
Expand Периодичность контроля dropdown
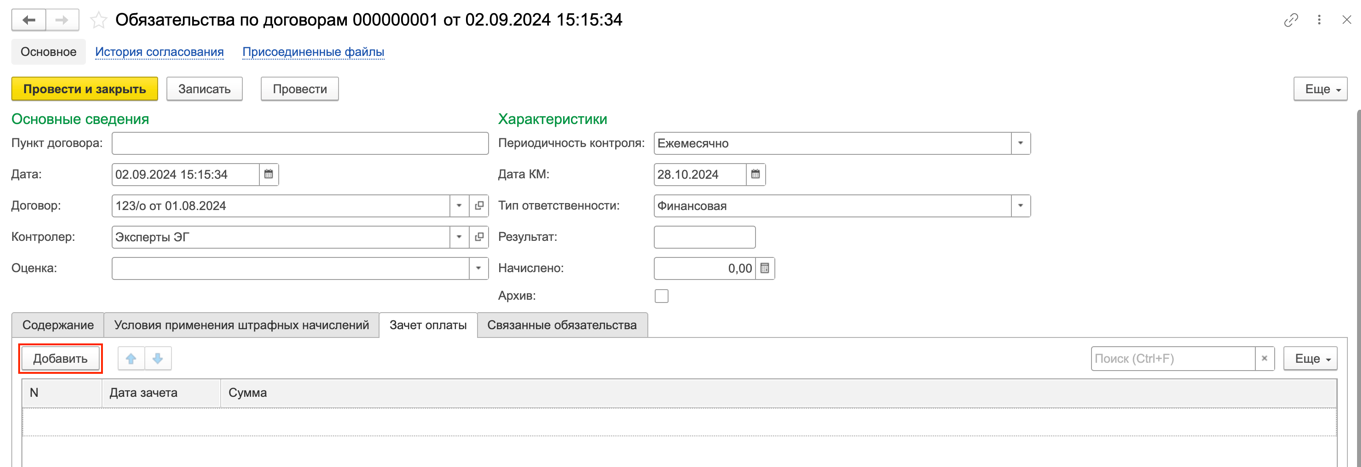click(1020, 143)
